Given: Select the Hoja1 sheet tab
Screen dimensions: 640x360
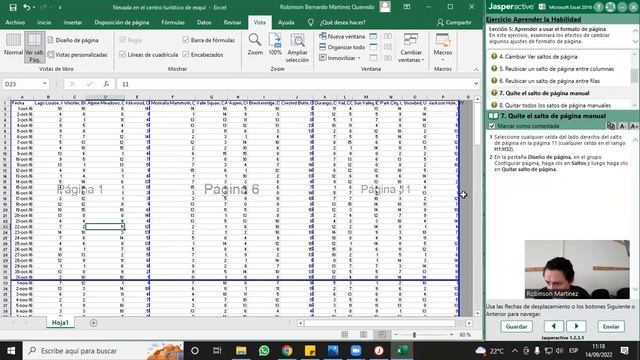Looking at the screenshot, I should (x=60, y=322).
